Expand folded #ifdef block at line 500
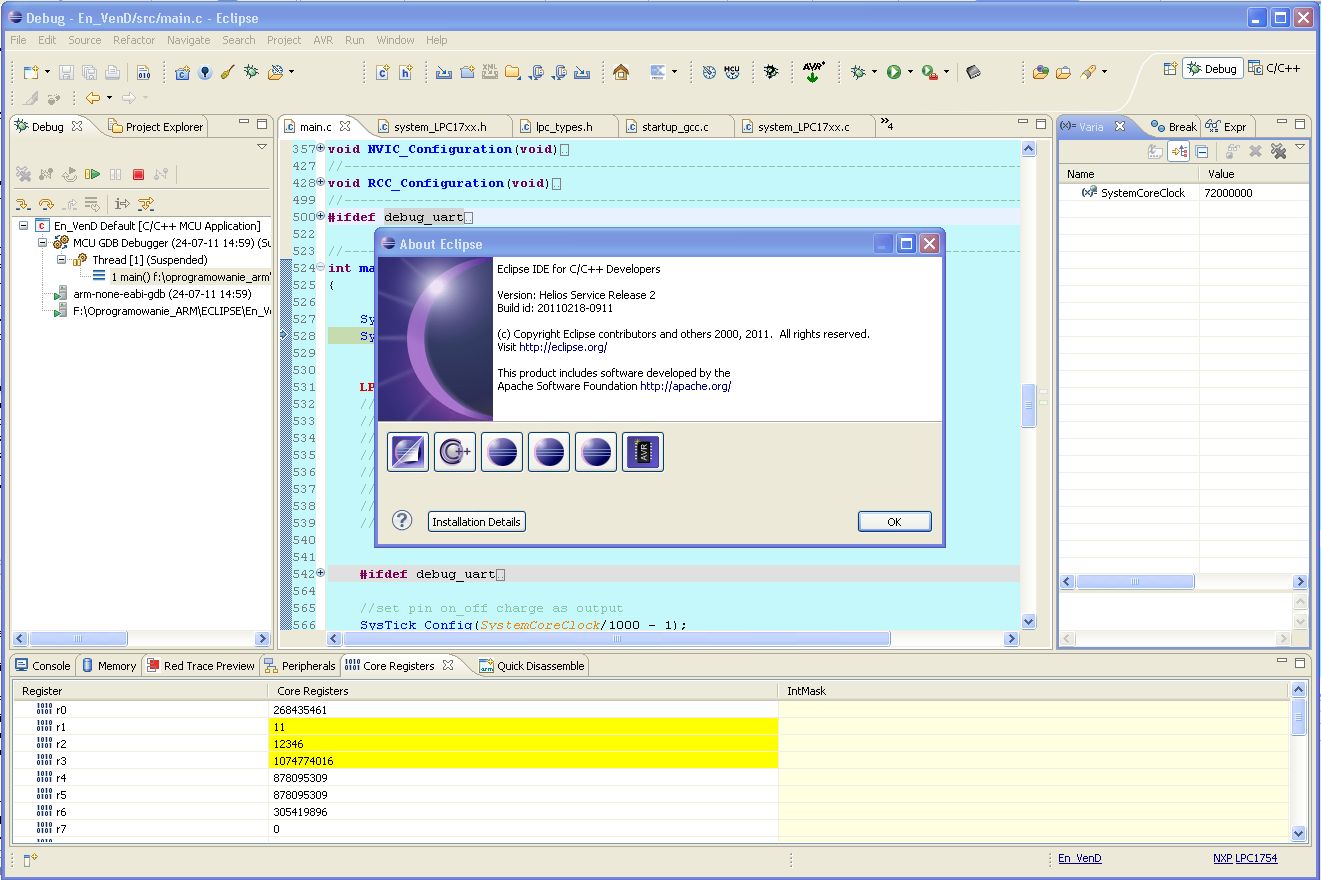This screenshot has height=880, width=1321. pyautogui.click(x=321, y=216)
